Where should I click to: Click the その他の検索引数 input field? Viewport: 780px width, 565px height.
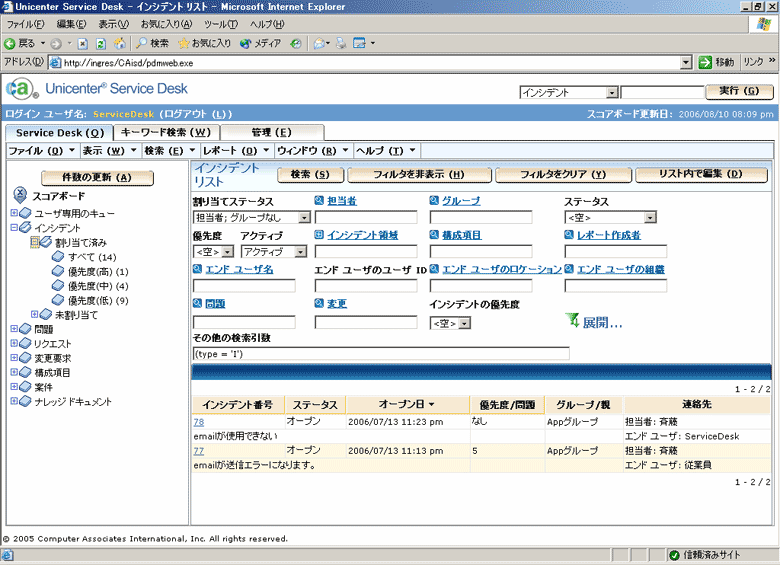pyautogui.click(x=381, y=354)
